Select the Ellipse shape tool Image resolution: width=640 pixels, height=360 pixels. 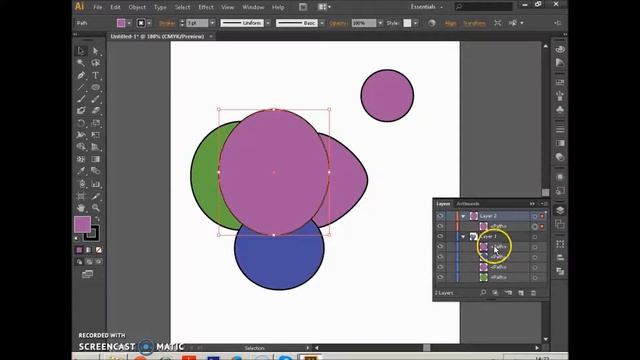96,87
